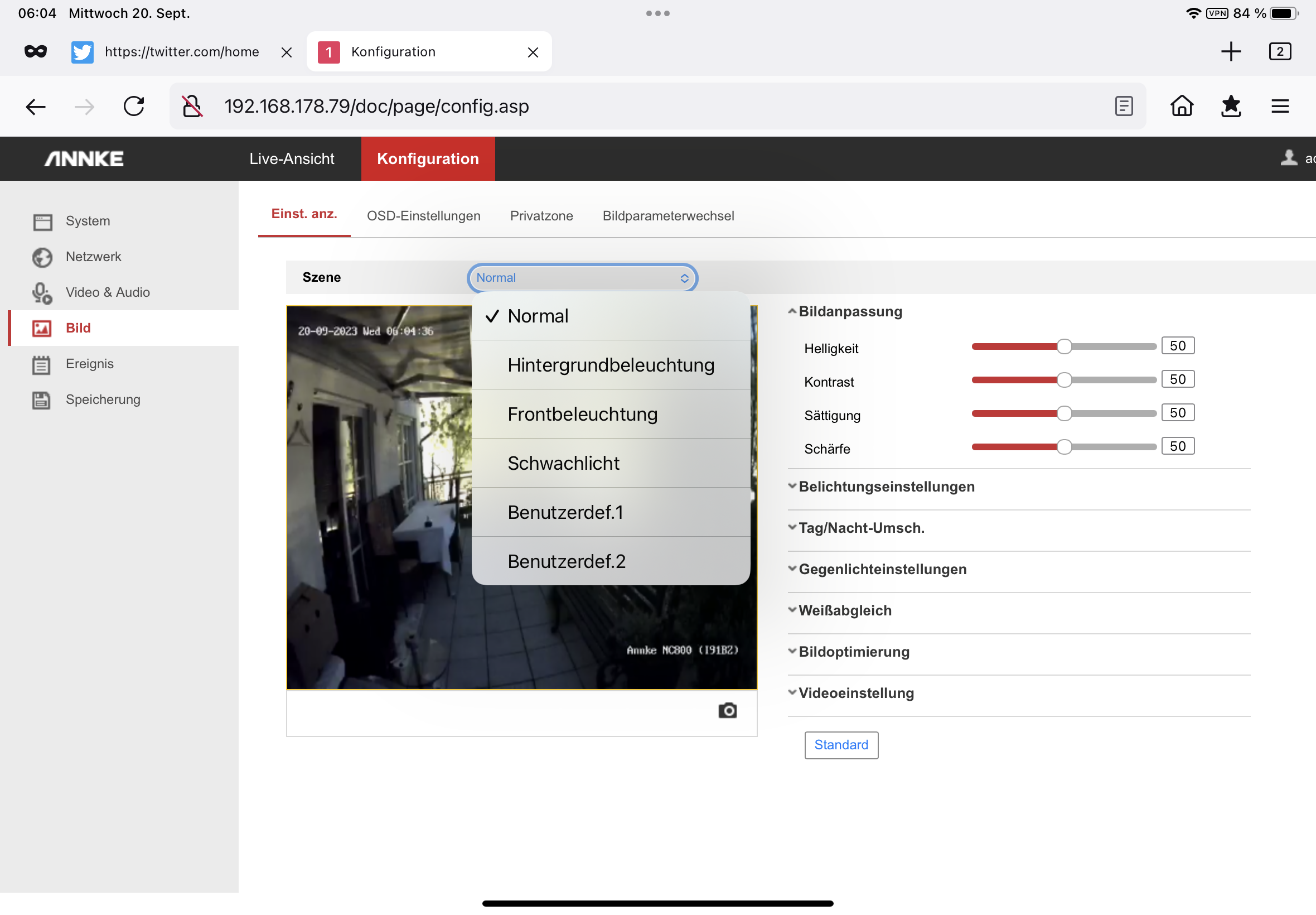Switch to OSD-Einstellungen tab
The width and height of the screenshot is (1316, 915).
423,216
